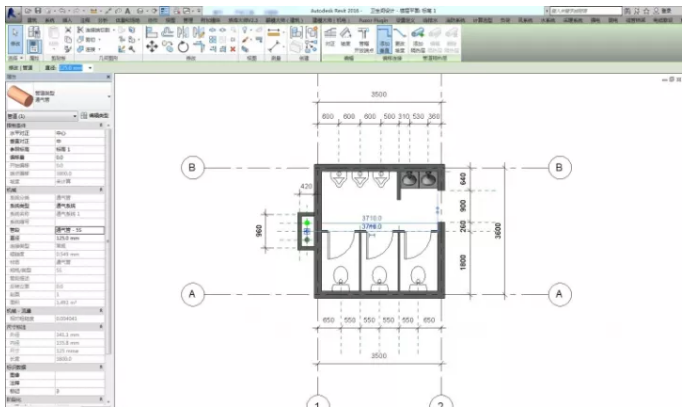Open the pipe type selector dropdown arrow

tap(109, 97)
